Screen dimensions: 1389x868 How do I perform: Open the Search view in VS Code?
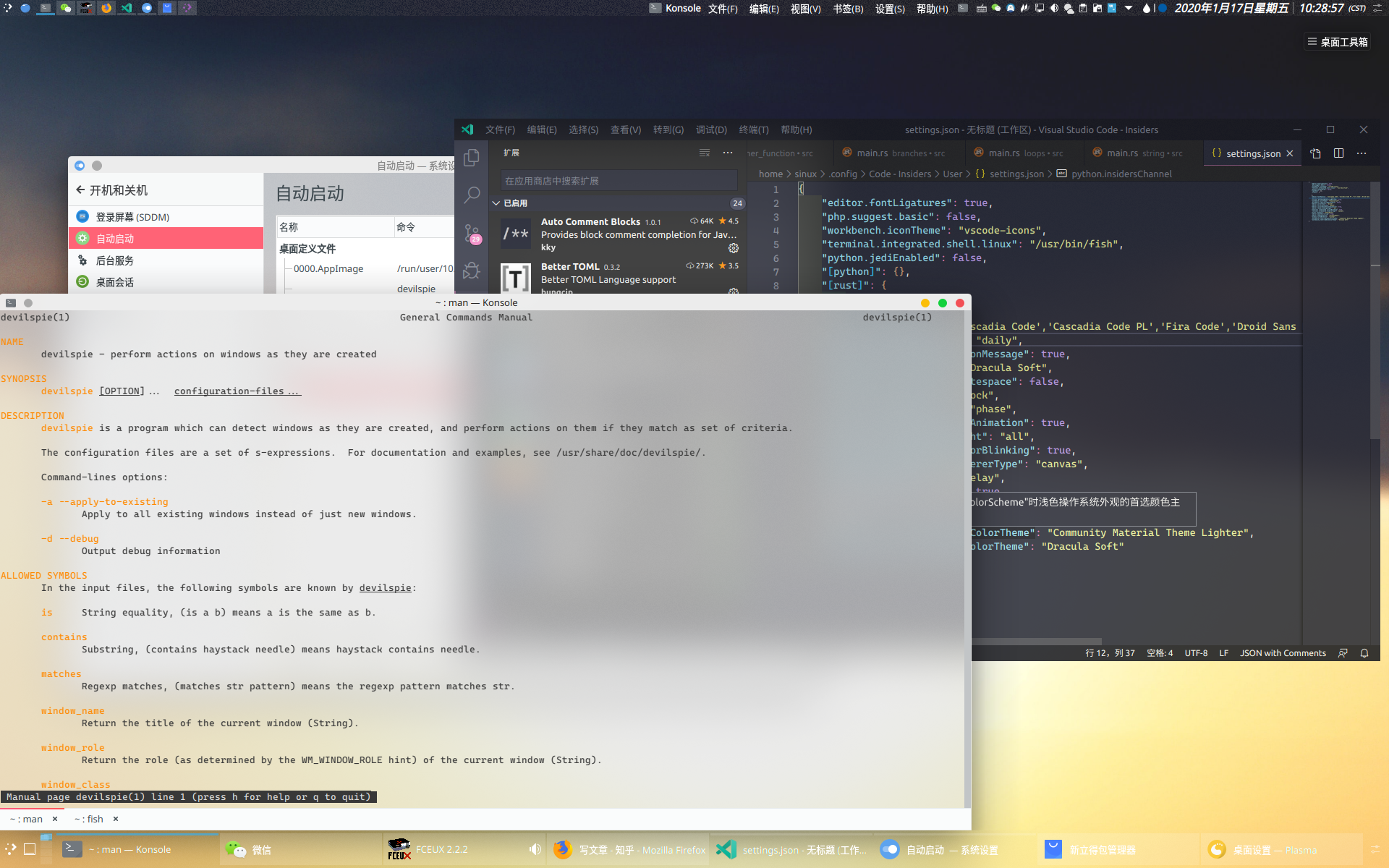click(472, 195)
